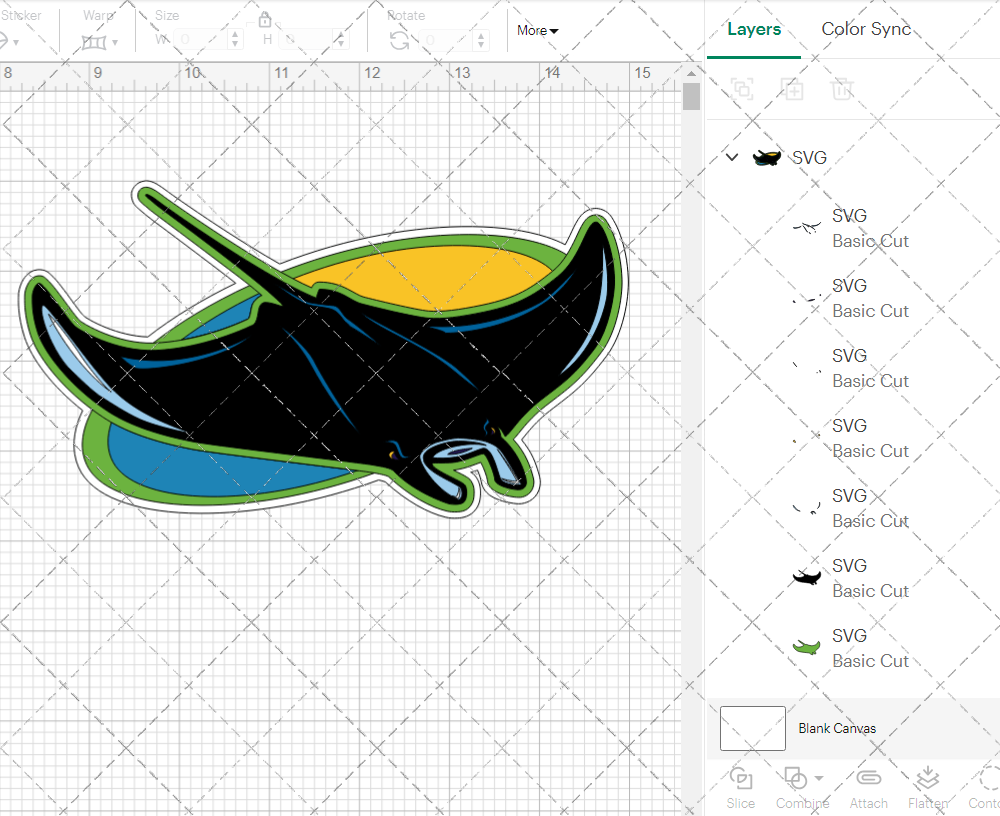The height and width of the screenshot is (816, 1000).
Task: Open the Sticker dropdown arrow
Action: click(16, 43)
